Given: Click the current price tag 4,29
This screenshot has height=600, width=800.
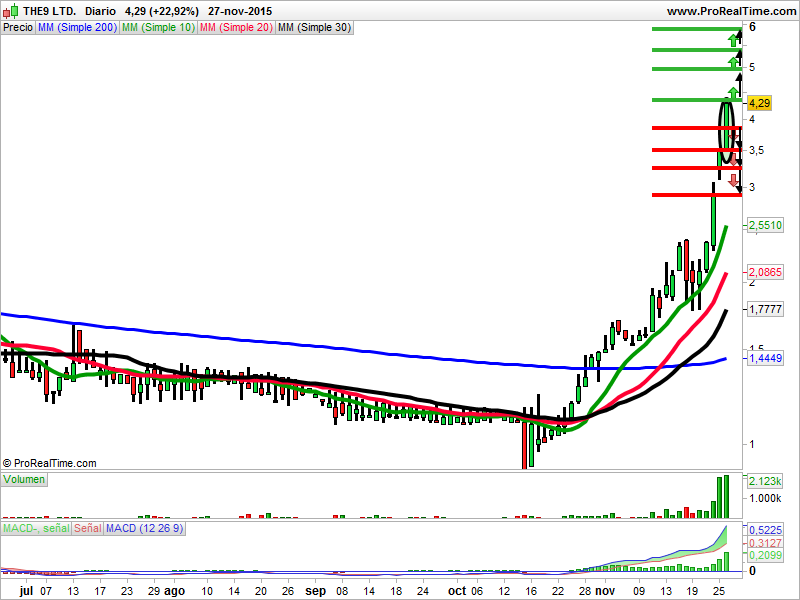Looking at the screenshot, I should (x=759, y=103).
